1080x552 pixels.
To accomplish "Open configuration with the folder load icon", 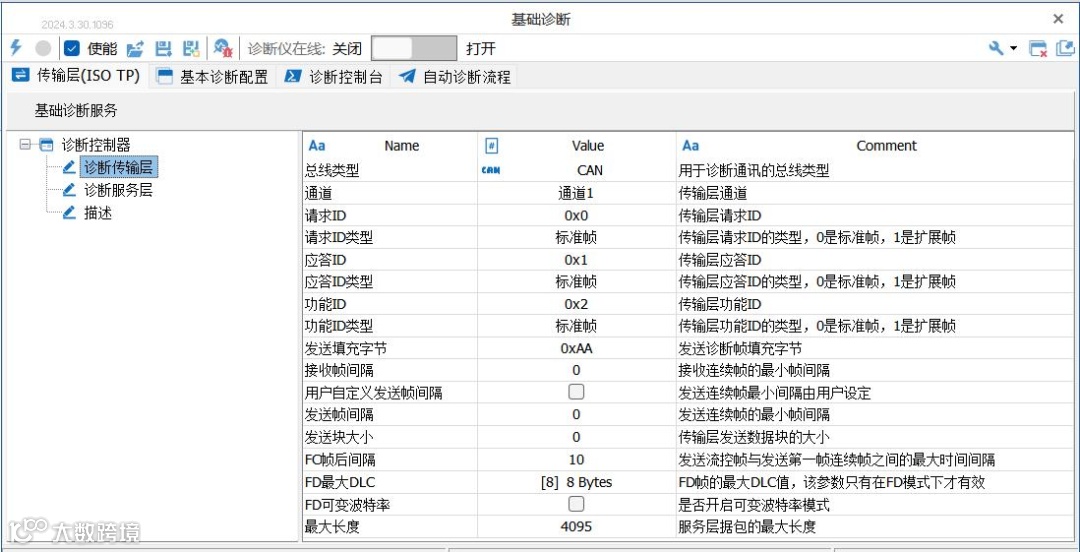I will (136, 49).
